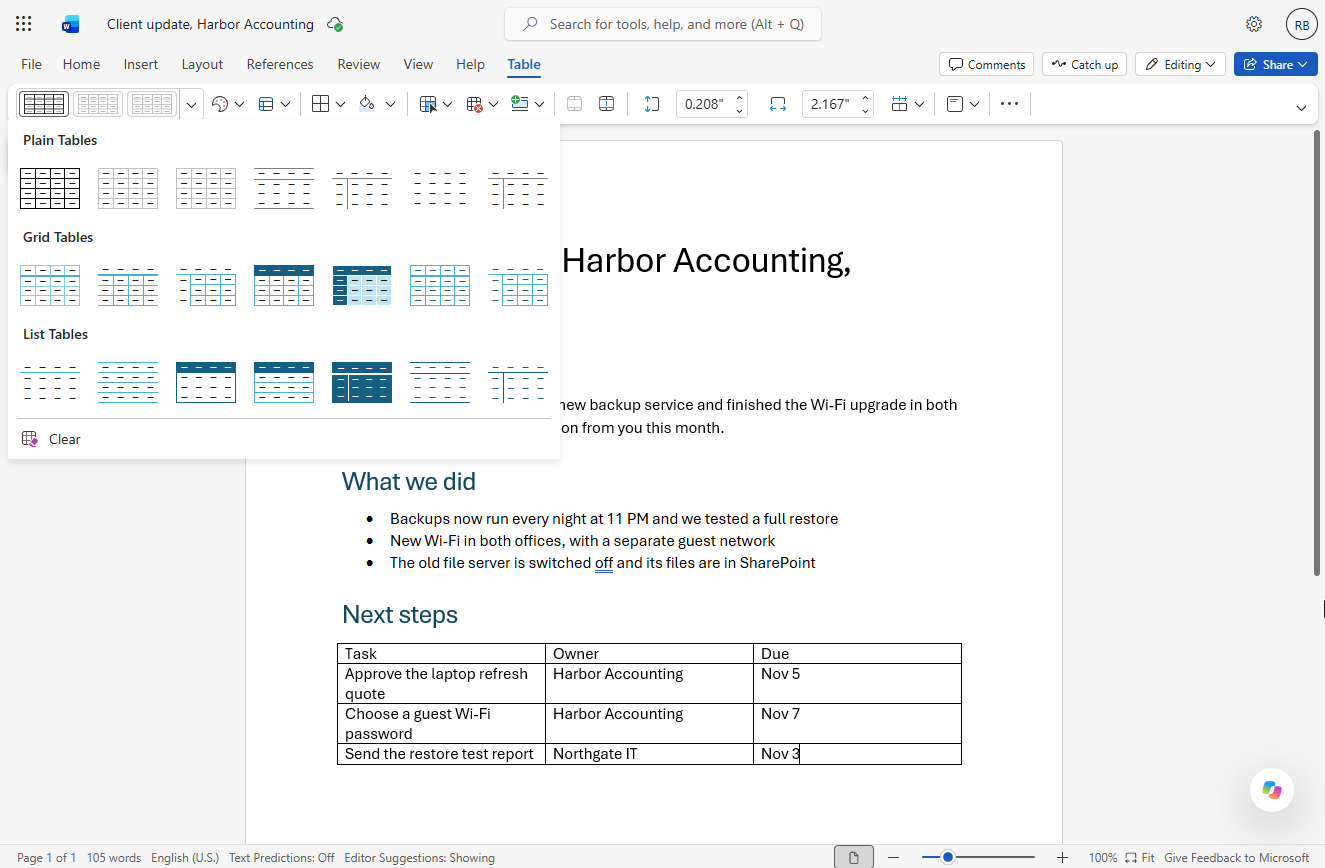This screenshot has height=868, width=1325.
Task: Open the settings gear
Action: click(1254, 24)
